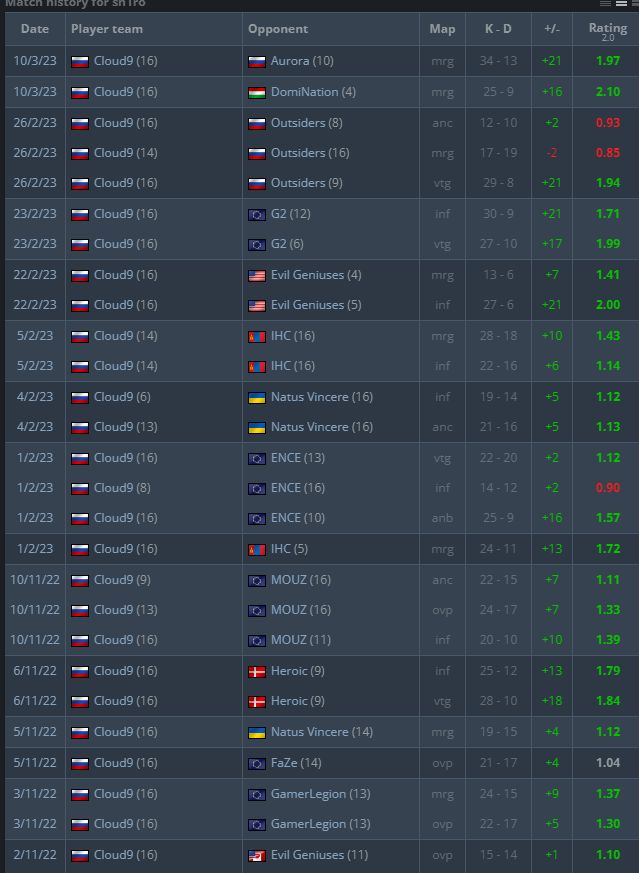Click the Hungarian flag beside DomiNation
The height and width of the screenshot is (873, 639).
[x=257, y=92]
